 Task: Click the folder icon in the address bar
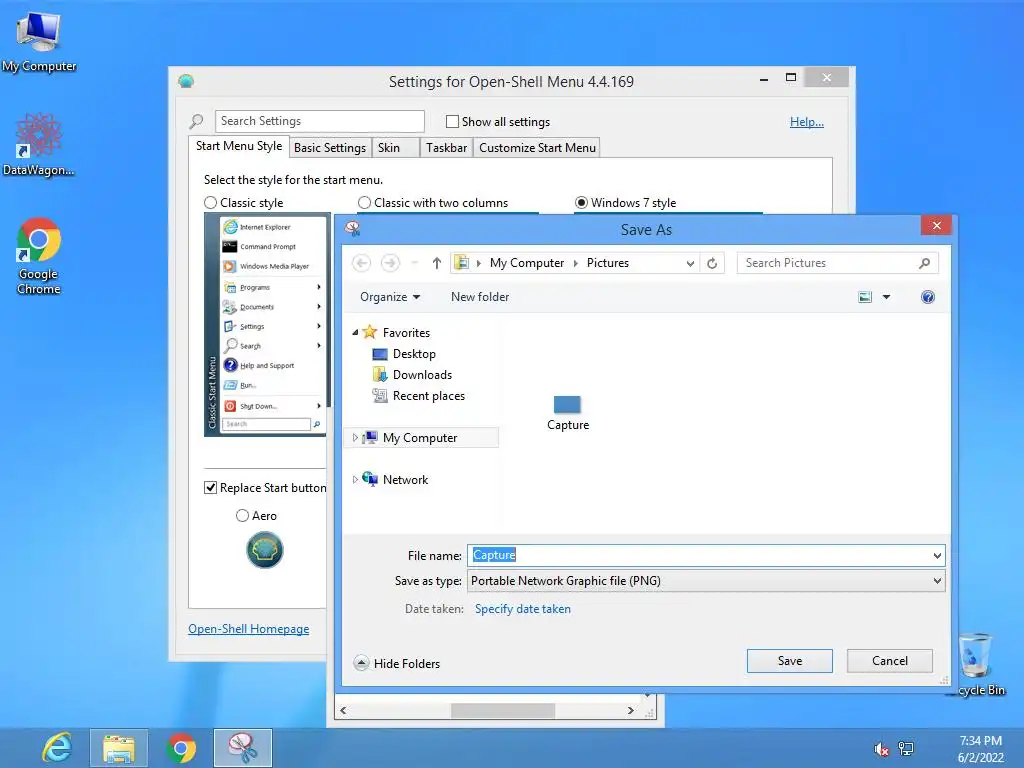coord(462,263)
